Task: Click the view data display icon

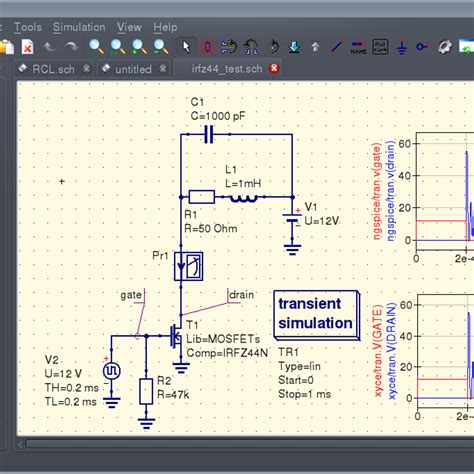Action: point(467,47)
